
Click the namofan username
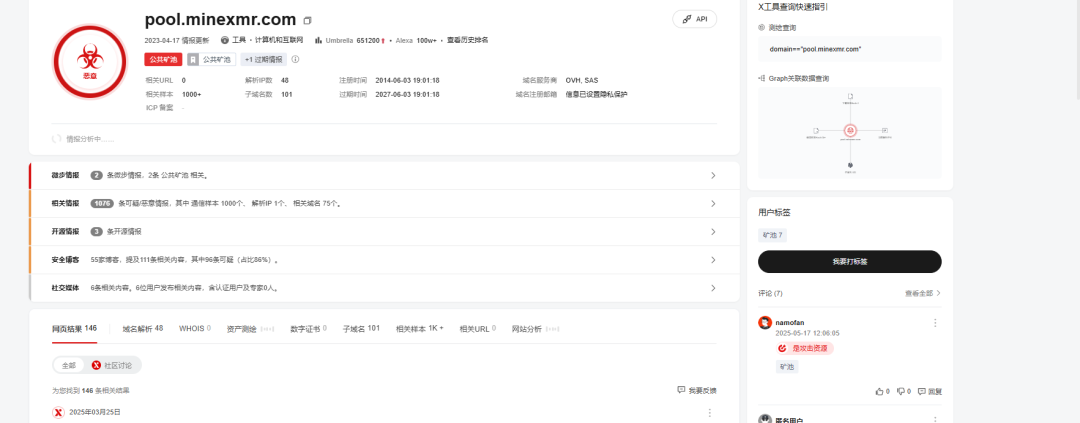pyautogui.click(x=789, y=322)
